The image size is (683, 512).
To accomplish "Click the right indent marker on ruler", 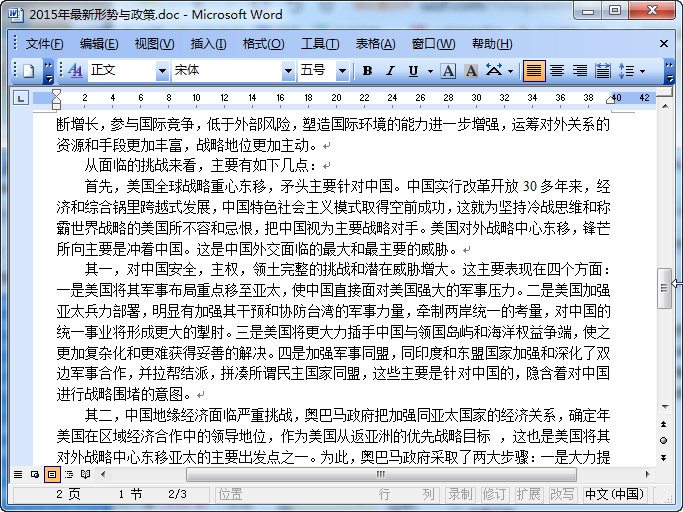I will click(610, 99).
